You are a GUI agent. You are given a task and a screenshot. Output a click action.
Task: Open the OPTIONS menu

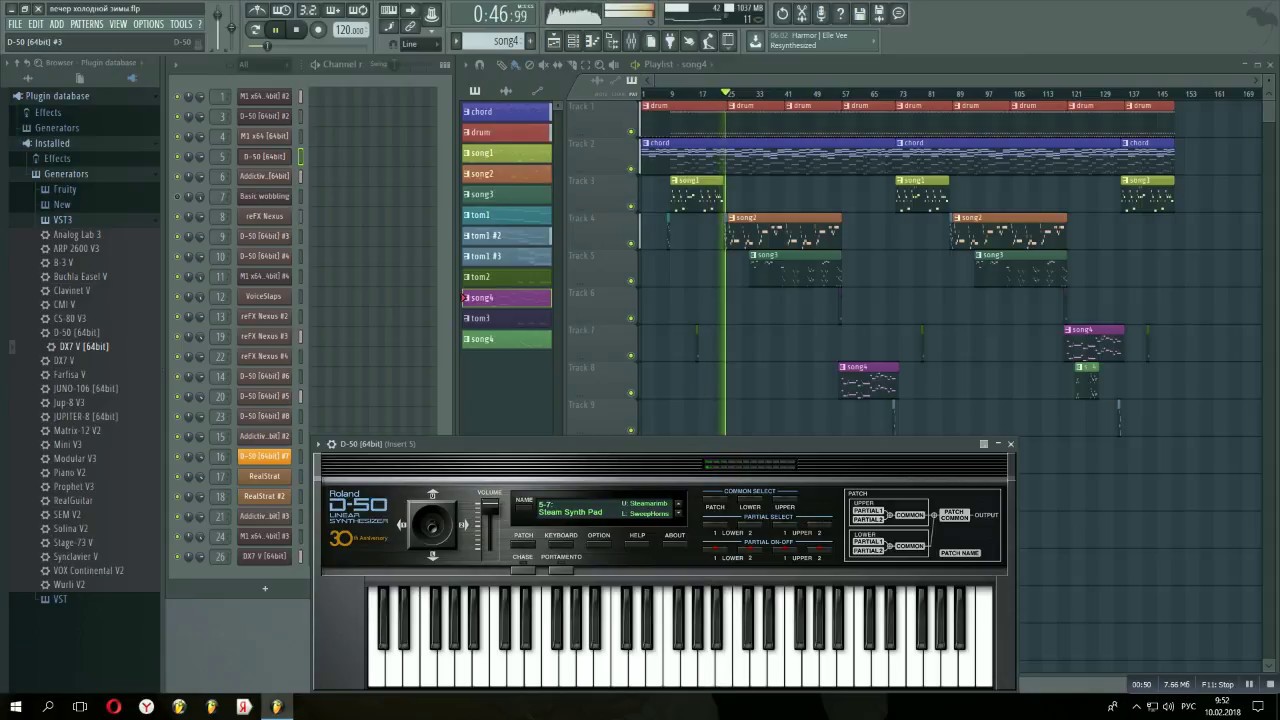(148, 24)
